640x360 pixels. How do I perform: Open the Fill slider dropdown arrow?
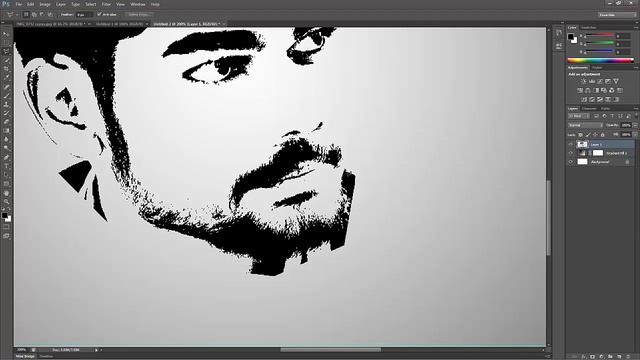635,135
